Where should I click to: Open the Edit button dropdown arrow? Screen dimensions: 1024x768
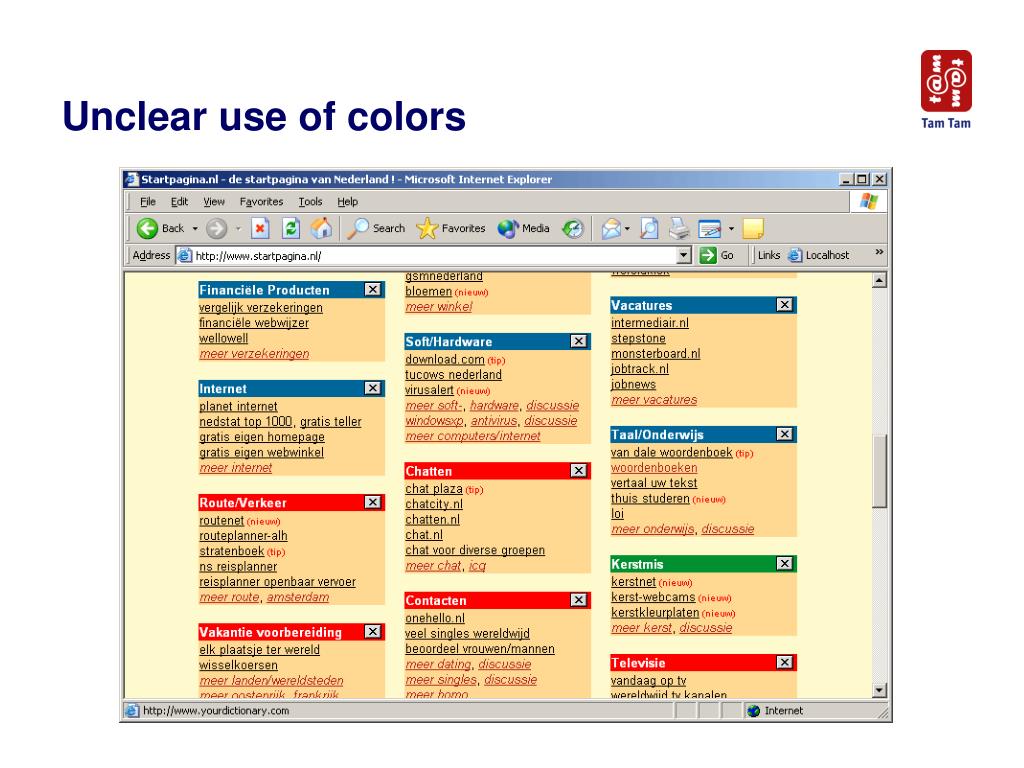point(731,229)
